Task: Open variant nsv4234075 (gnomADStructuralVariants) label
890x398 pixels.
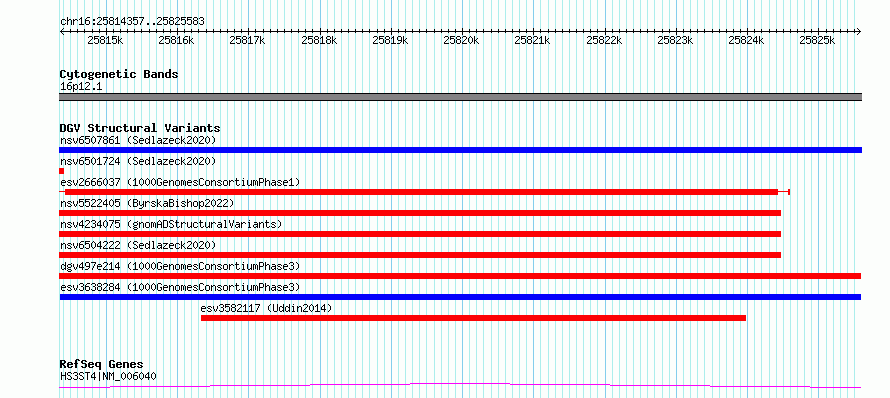Action: pyautogui.click(x=171, y=224)
